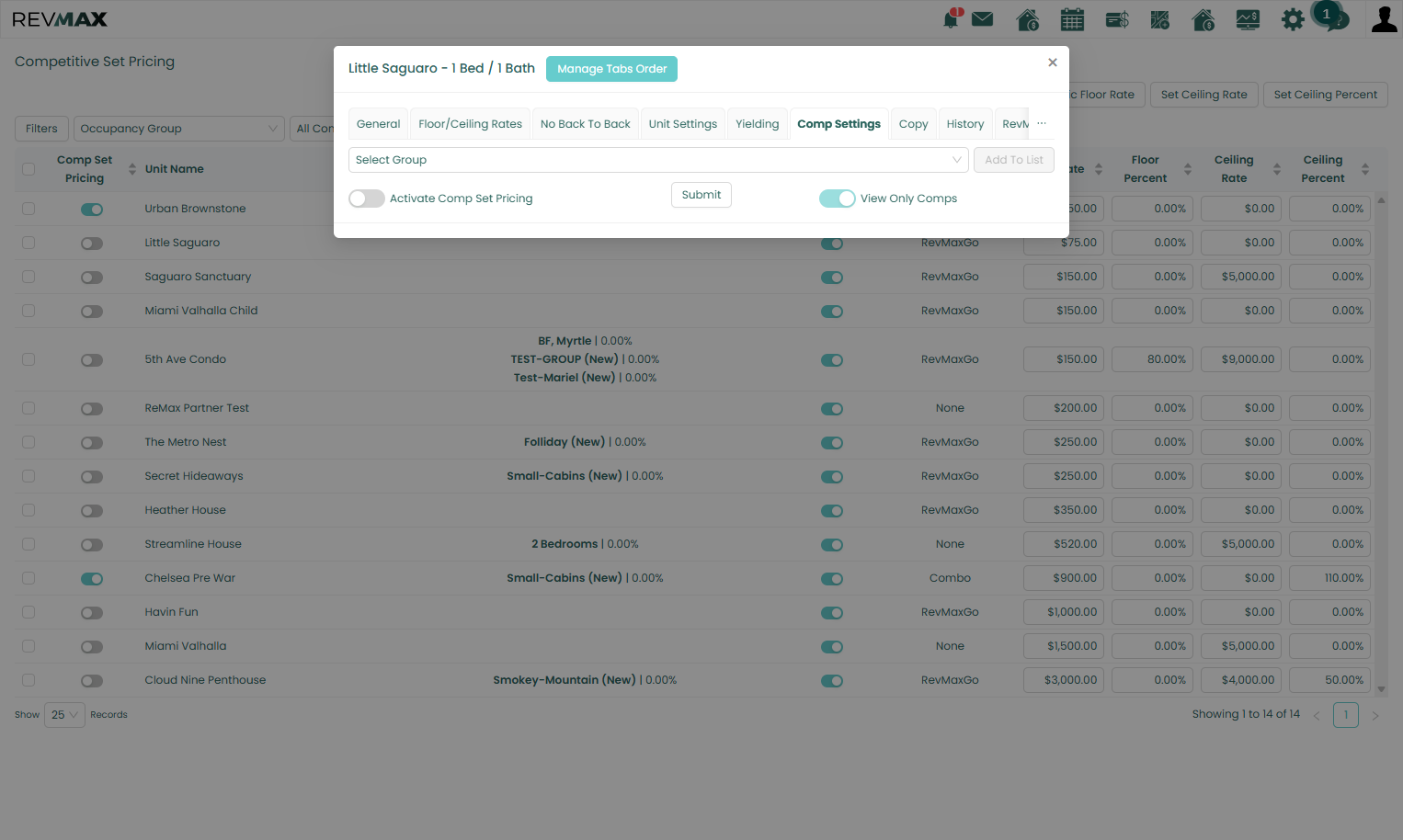
Task: Turn off View Only Comps switch
Action: click(838, 199)
